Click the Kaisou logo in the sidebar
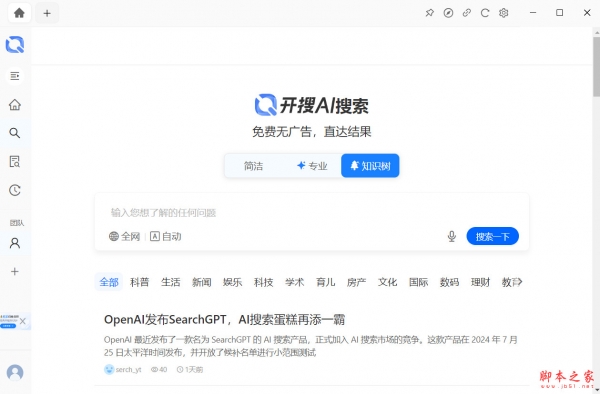 (x=15, y=45)
